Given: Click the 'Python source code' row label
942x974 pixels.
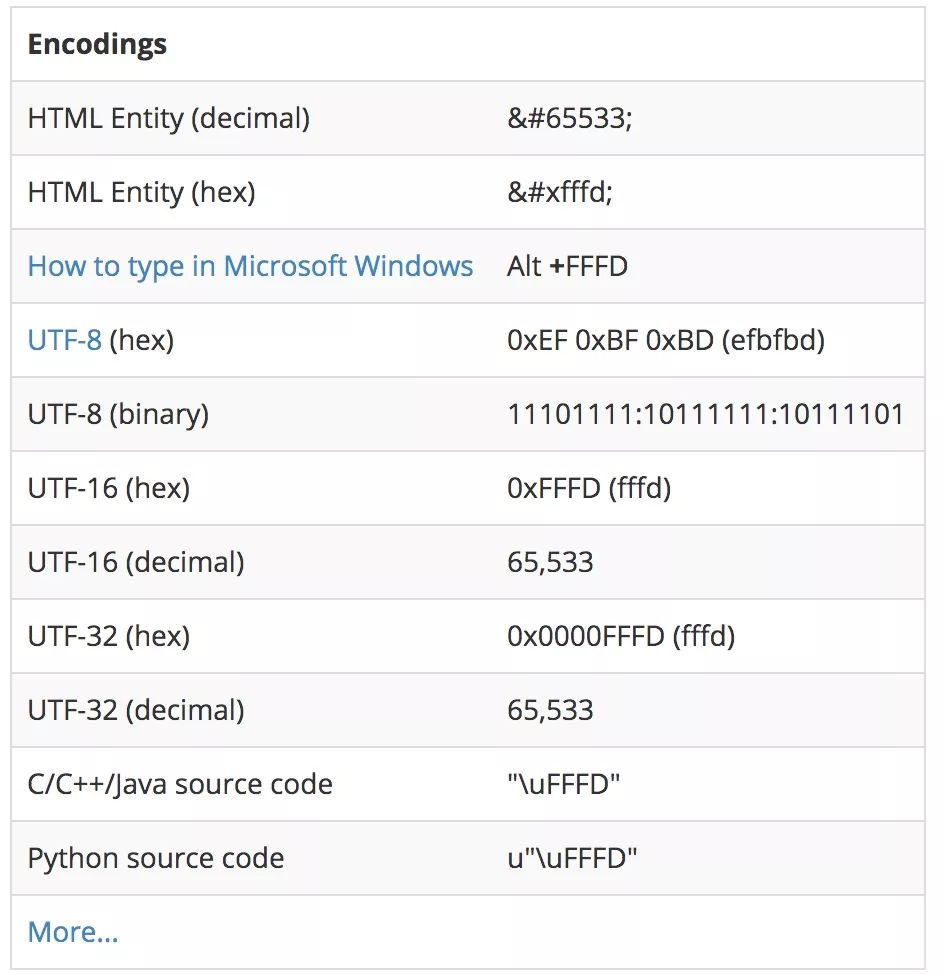Looking at the screenshot, I should click(156, 858).
